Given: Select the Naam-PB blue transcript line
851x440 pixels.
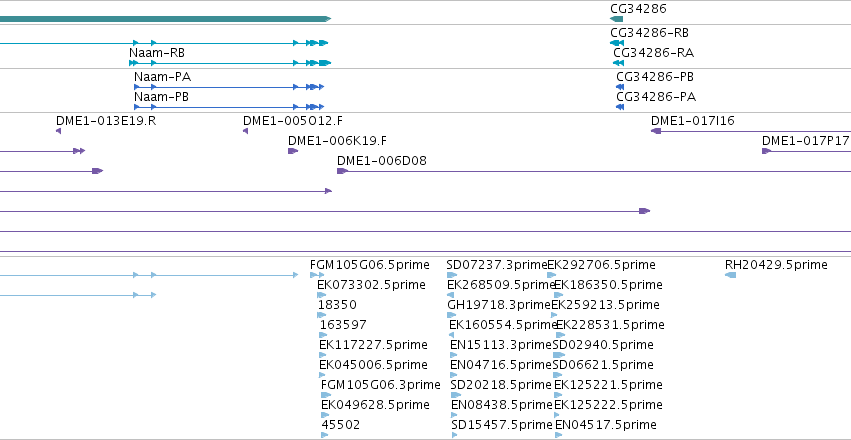Looking at the screenshot, I should pos(229,107).
